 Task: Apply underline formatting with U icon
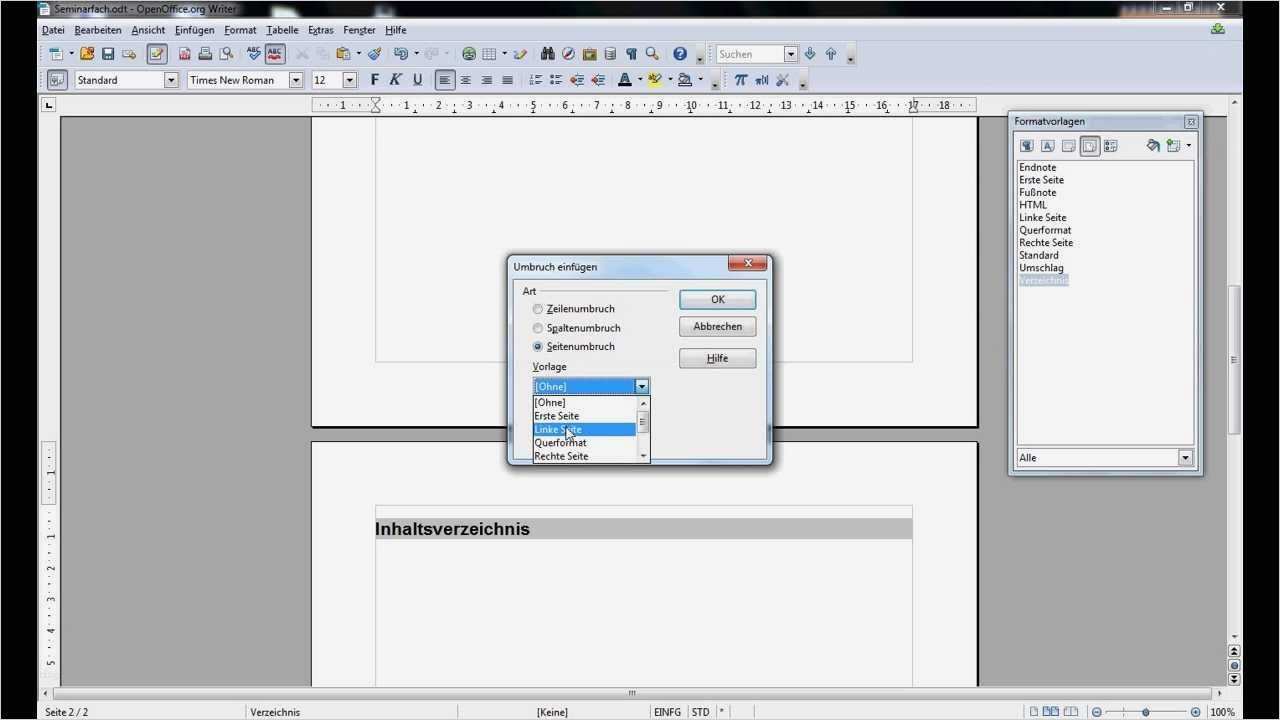pyautogui.click(x=417, y=80)
